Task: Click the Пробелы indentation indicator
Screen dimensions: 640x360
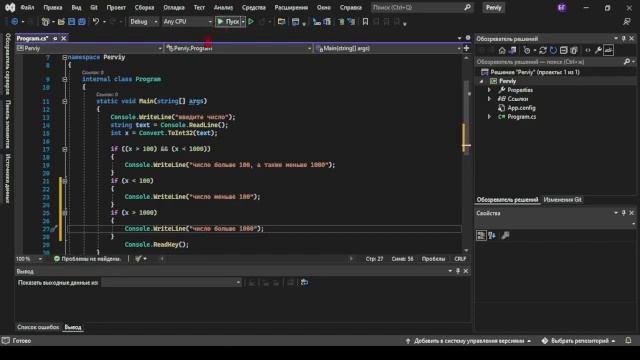Action: pos(433,259)
